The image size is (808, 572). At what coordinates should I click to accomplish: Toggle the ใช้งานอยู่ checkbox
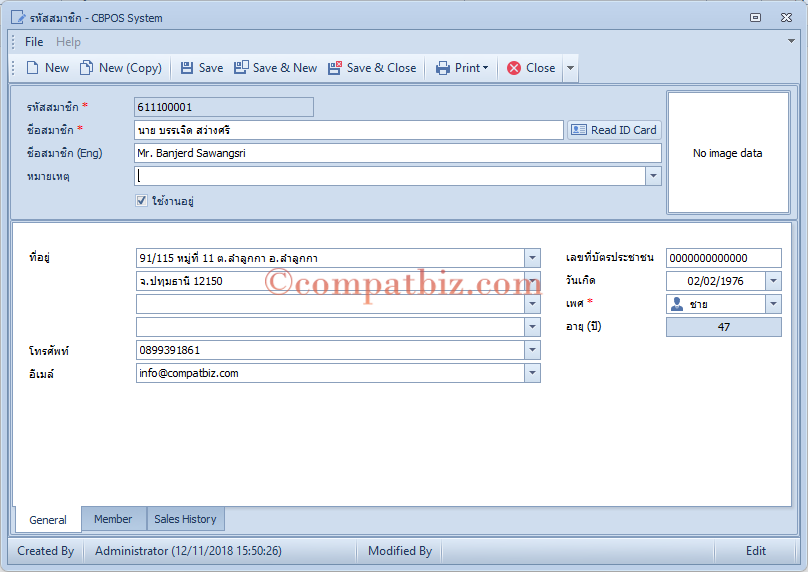141,200
